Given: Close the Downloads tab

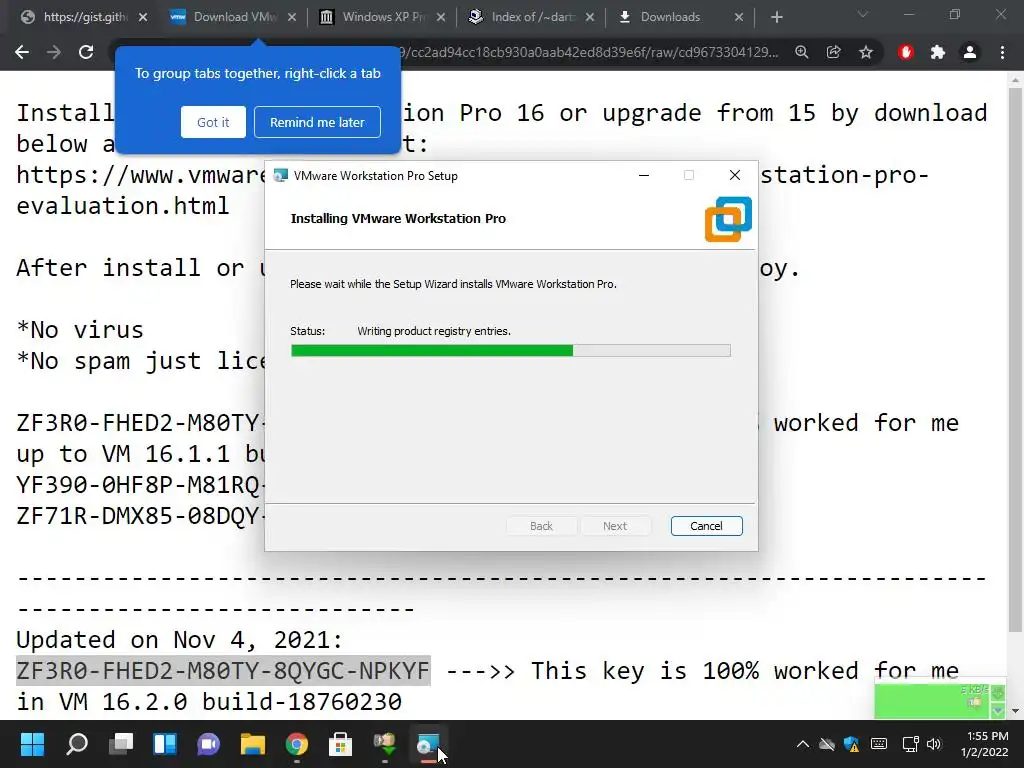Looking at the screenshot, I should click(x=739, y=18).
